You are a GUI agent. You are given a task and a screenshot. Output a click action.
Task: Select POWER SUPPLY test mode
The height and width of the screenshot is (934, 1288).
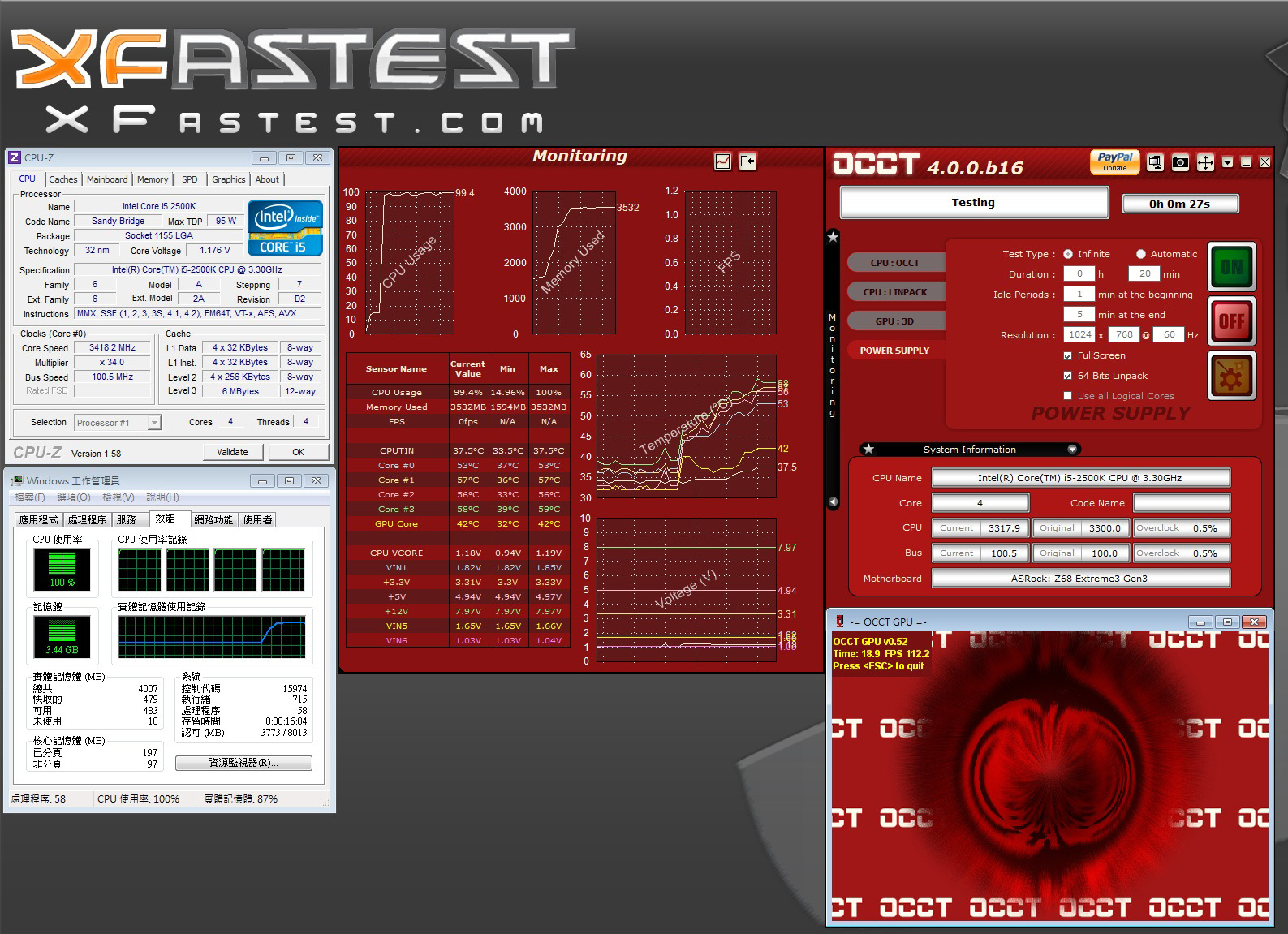(x=895, y=351)
